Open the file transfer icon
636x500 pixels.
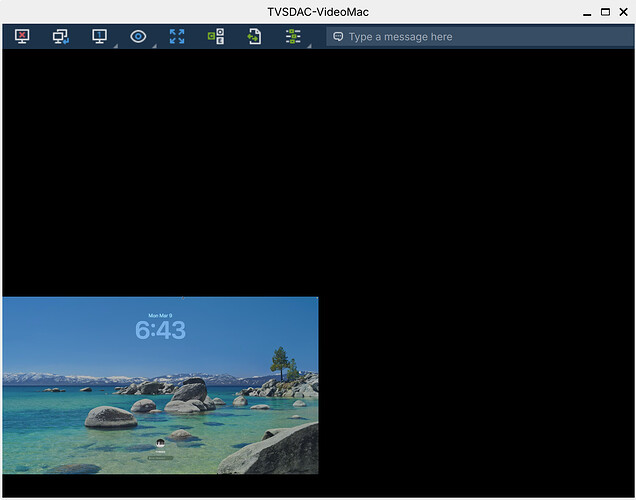254,36
